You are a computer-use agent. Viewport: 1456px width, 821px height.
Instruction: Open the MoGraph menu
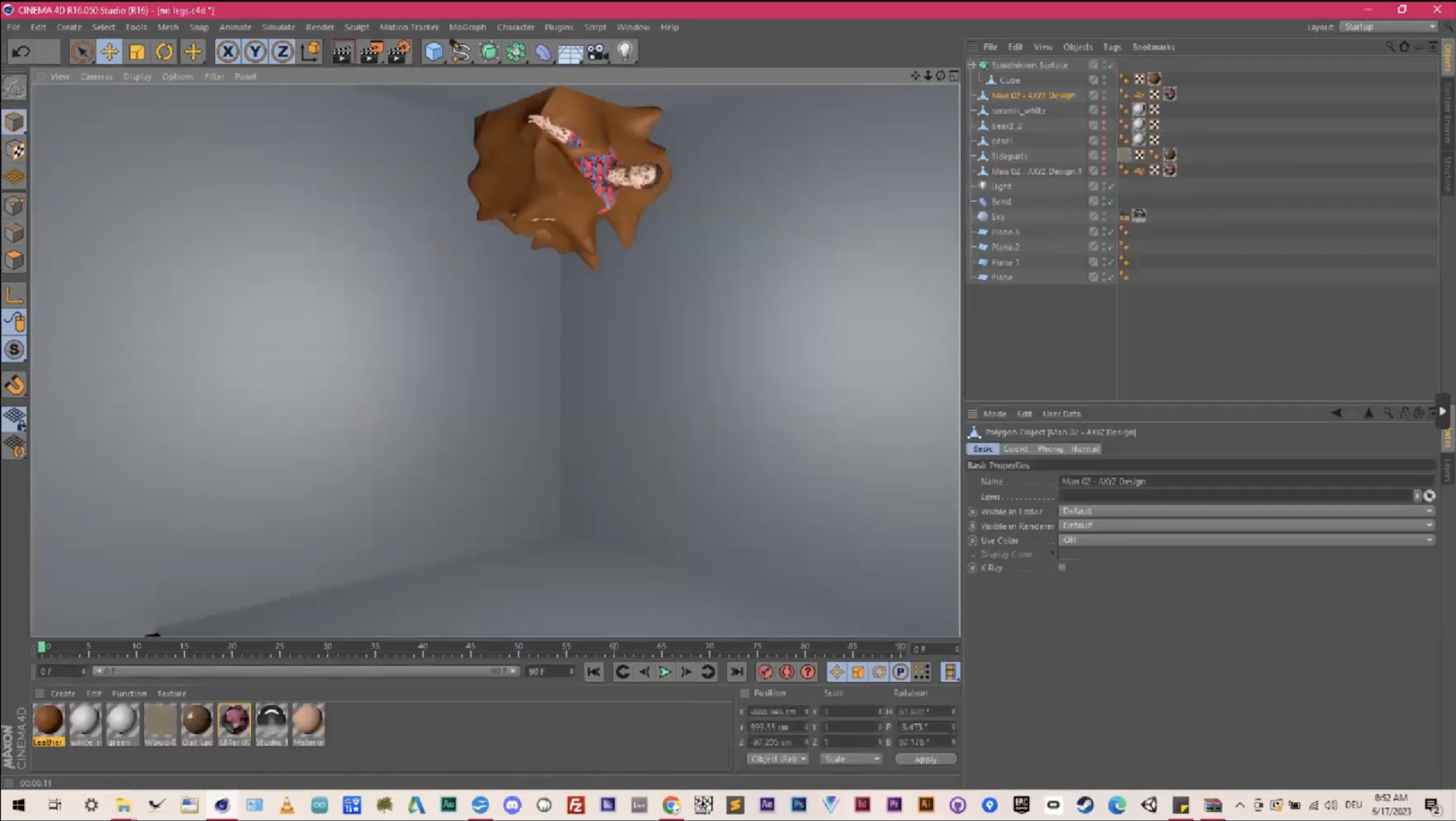tap(467, 27)
